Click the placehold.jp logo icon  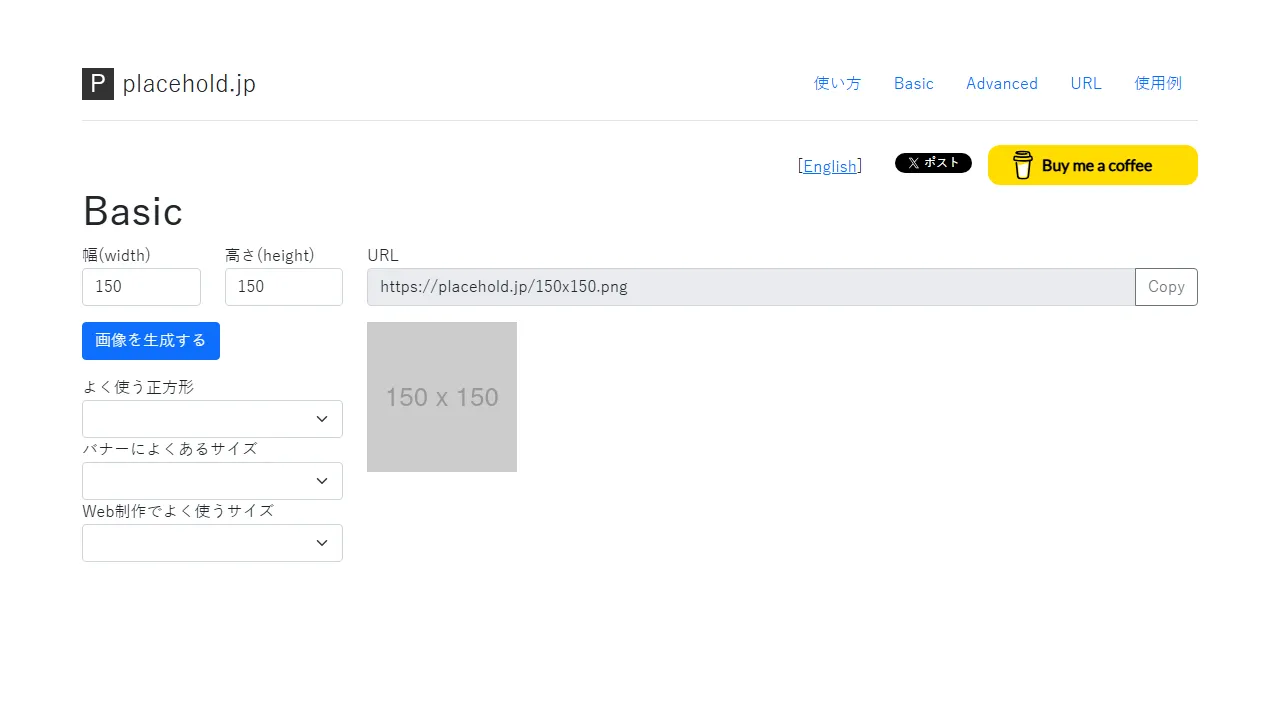97,83
